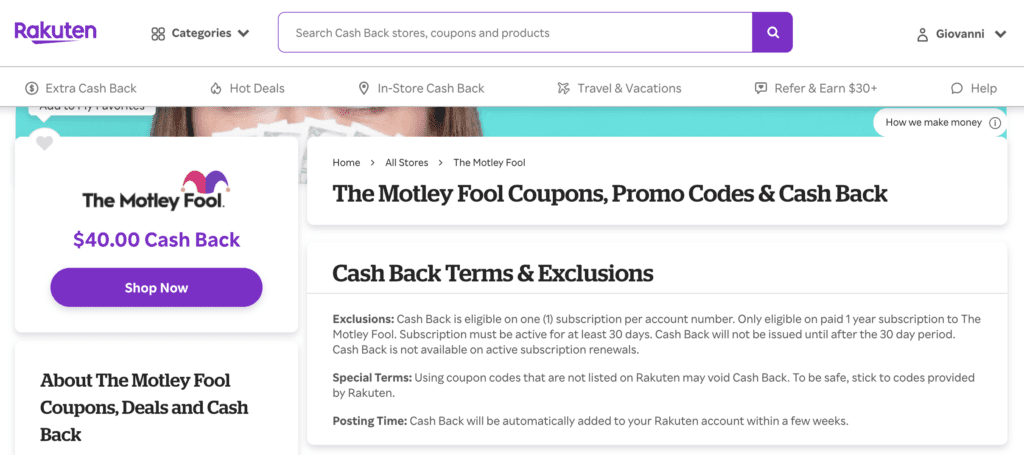Screen dimensions: 1024x455
Task: Click the info icon beside How we make money
Action: (x=994, y=123)
